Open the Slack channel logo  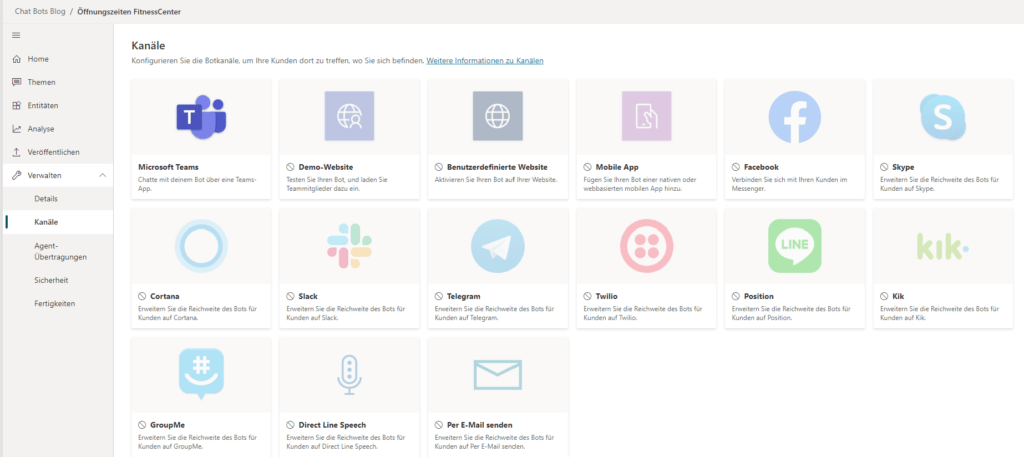point(349,245)
